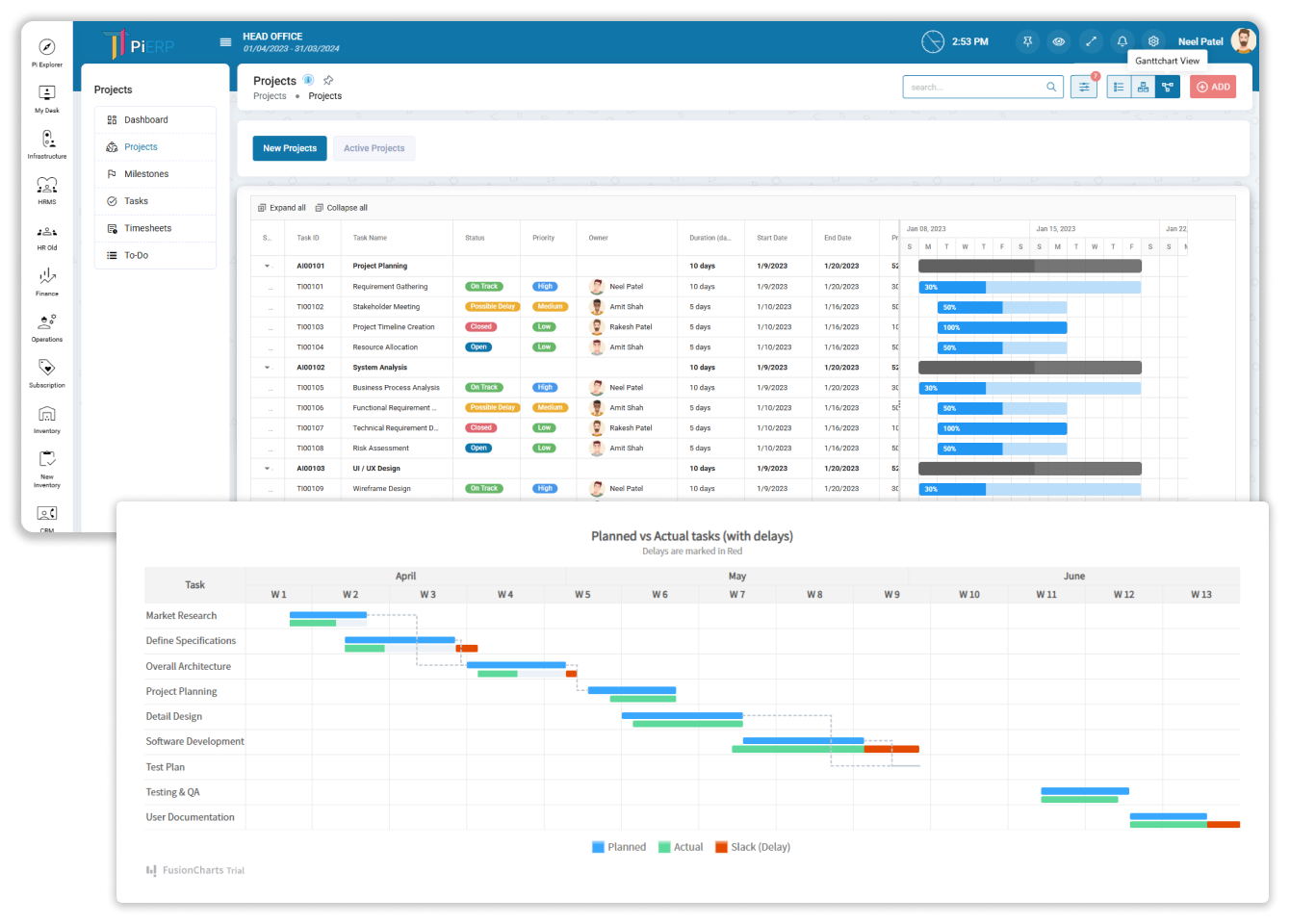Expand the System Analysis row

pyautogui.click(x=267, y=367)
